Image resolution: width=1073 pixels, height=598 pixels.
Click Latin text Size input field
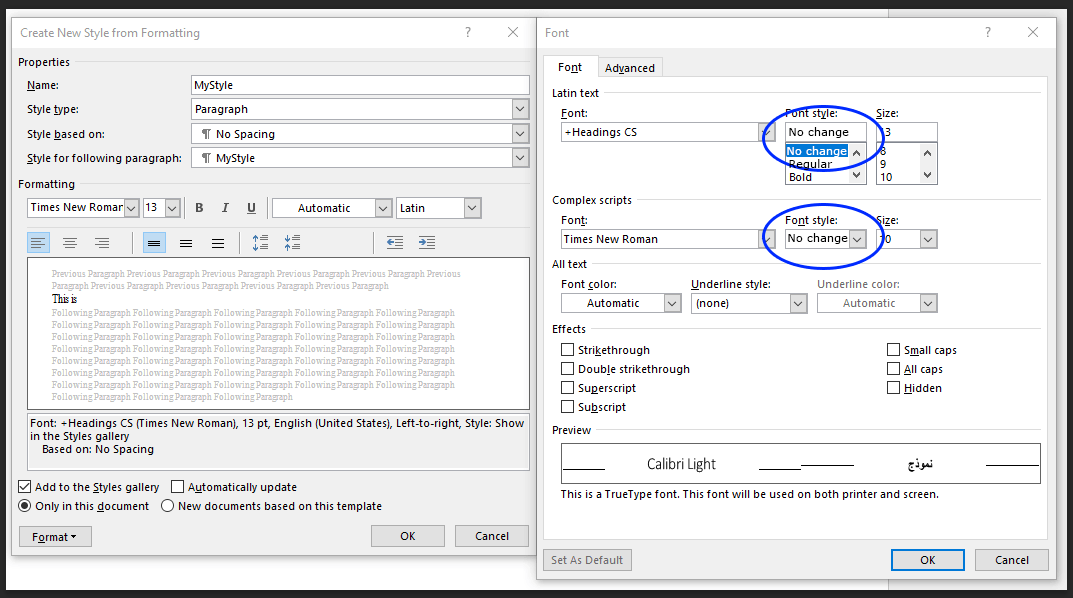coord(906,132)
